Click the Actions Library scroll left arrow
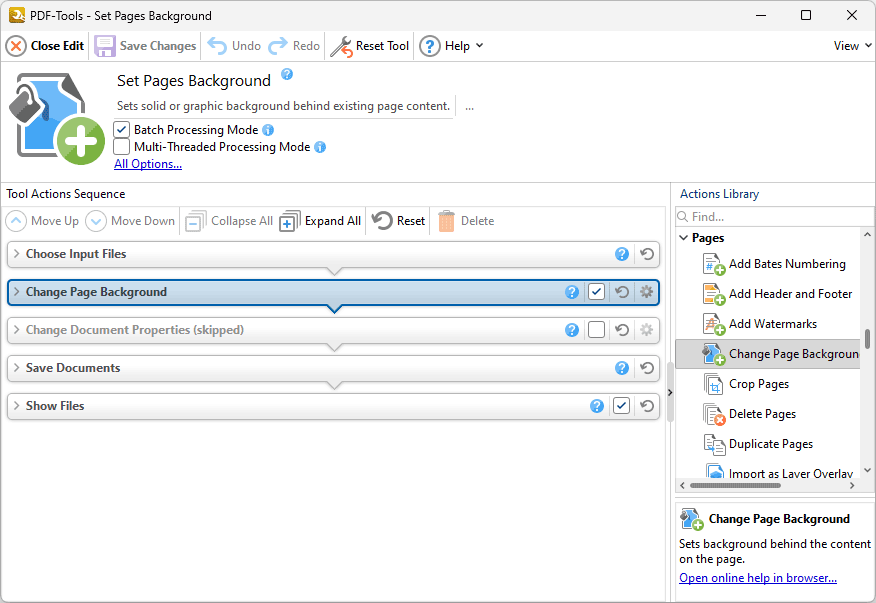Viewport: 876px width, 603px height. pos(682,486)
